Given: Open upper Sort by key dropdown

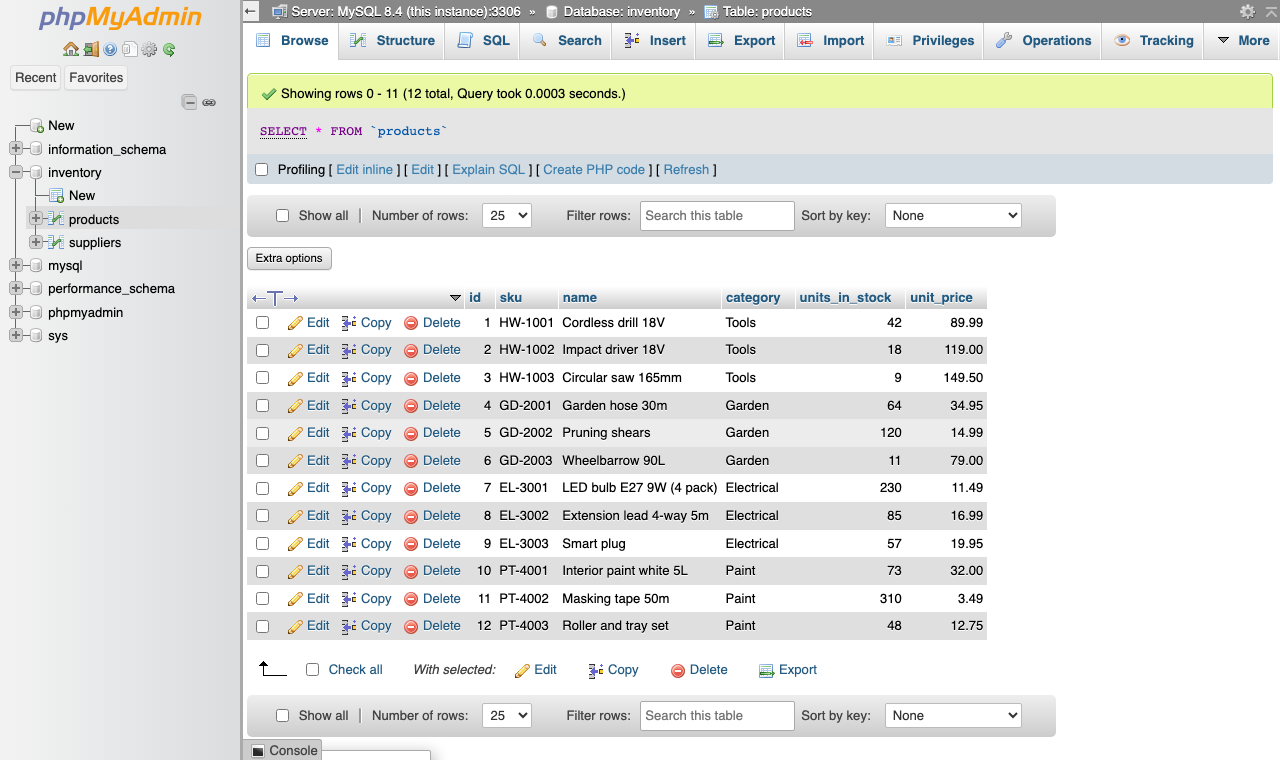Looking at the screenshot, I should point(953,215).
